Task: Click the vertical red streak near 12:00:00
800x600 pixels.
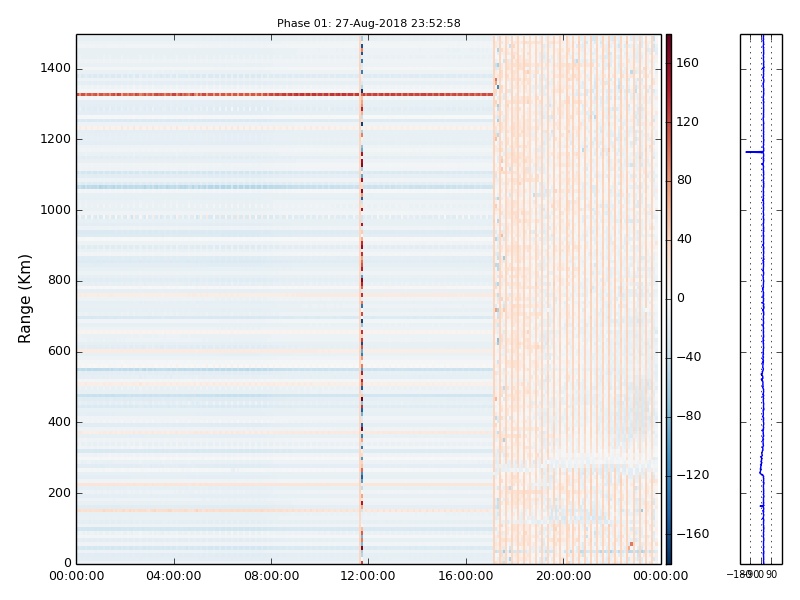Action: (x=362, y=299)
